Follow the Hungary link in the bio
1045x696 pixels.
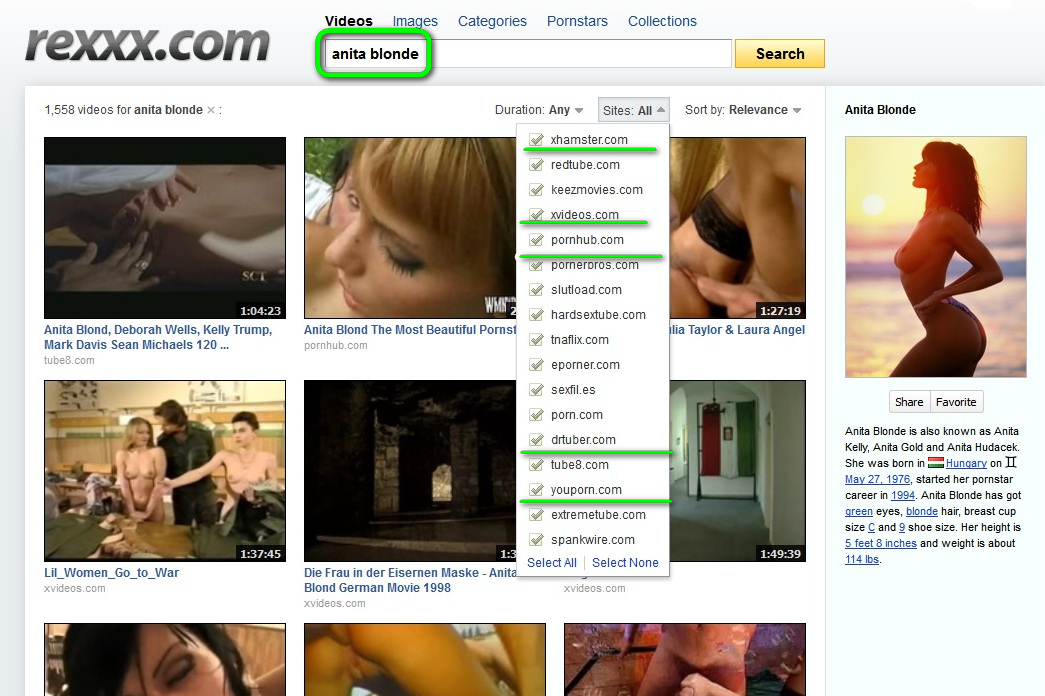click(x=966, y=463)
